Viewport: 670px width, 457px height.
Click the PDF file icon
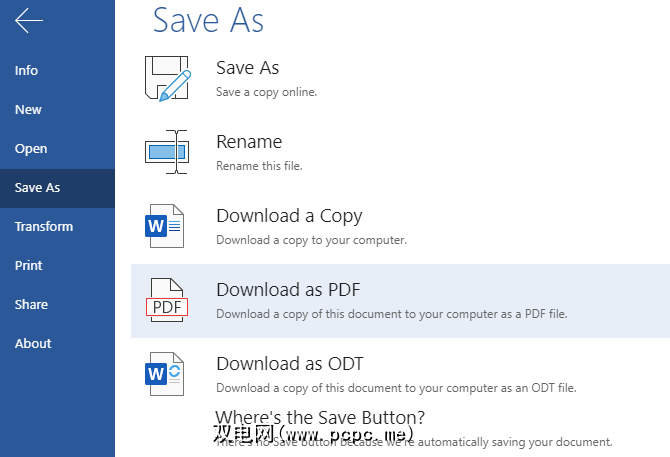(166, 301)
